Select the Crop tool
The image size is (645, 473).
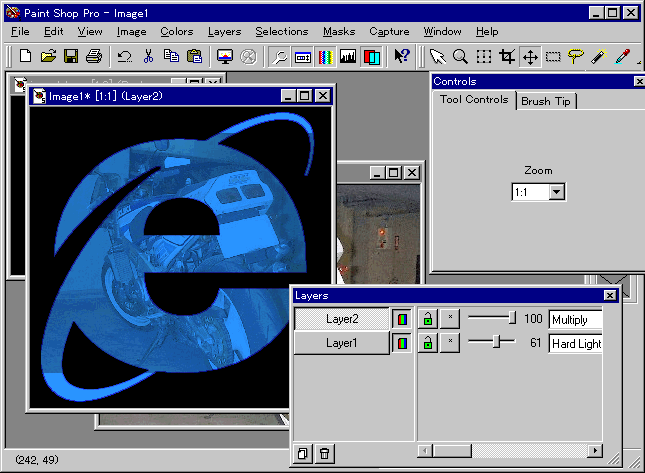point(507,56)
